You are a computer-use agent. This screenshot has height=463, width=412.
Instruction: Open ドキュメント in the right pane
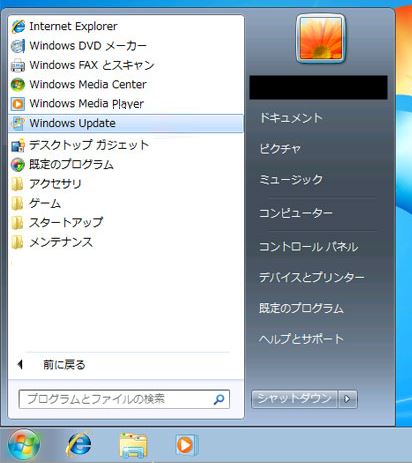291,118
